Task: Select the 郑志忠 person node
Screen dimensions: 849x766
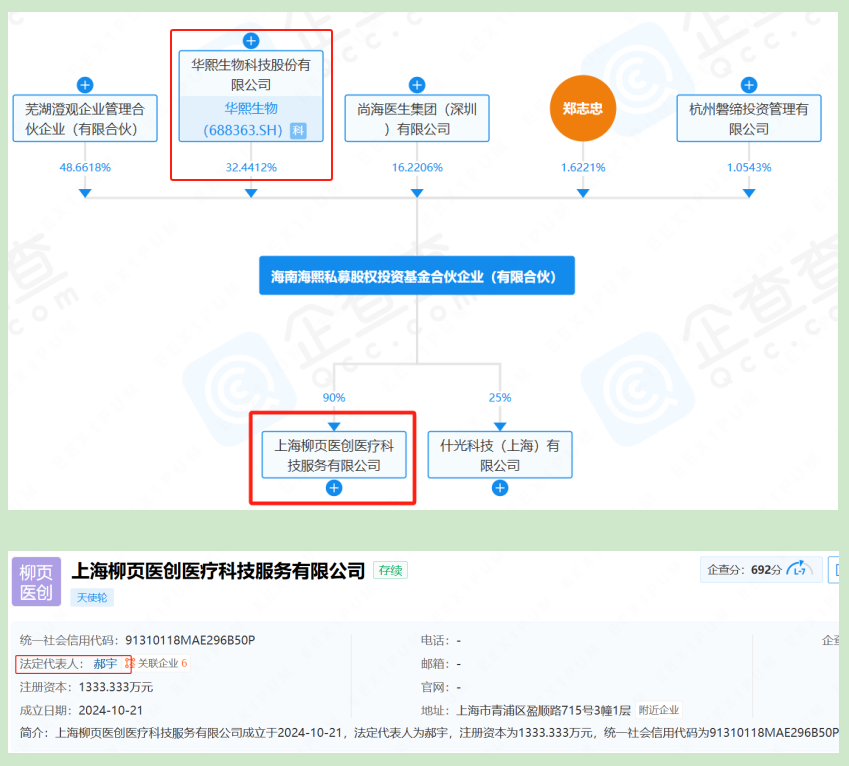Action: click(x=583, y=108)
